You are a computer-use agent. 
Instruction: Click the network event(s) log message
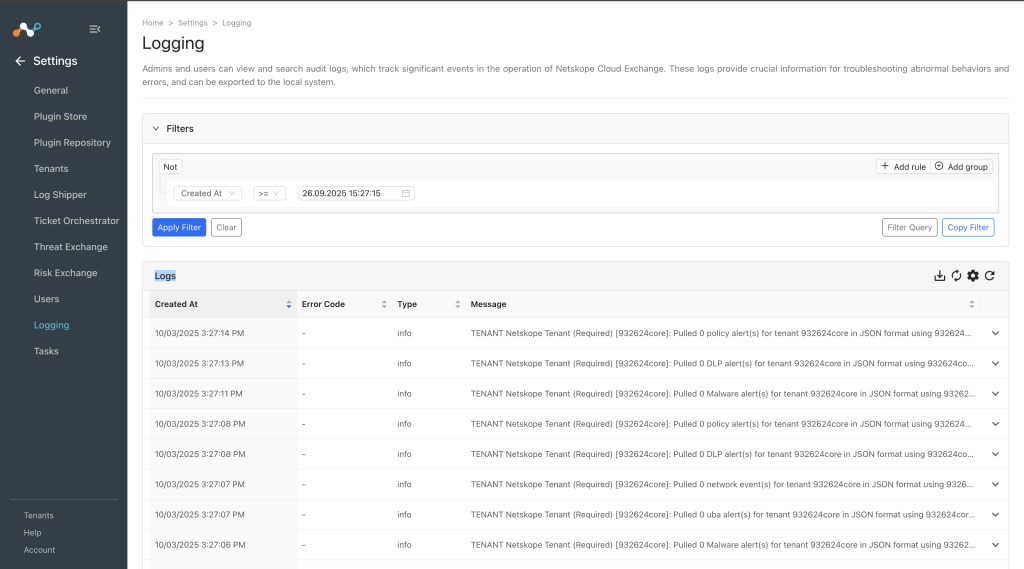click(x=722, y=484)
